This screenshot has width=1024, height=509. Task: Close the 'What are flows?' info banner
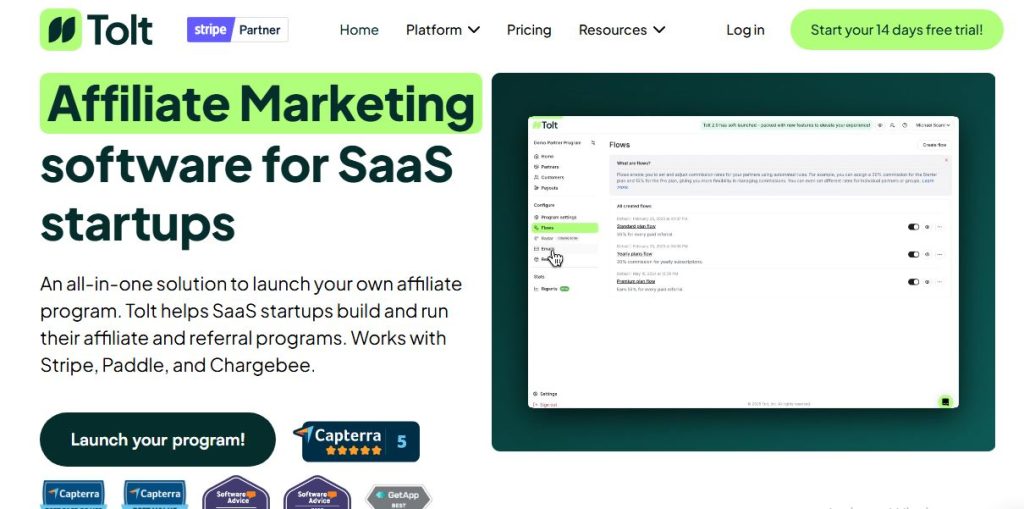click(946, 161)
